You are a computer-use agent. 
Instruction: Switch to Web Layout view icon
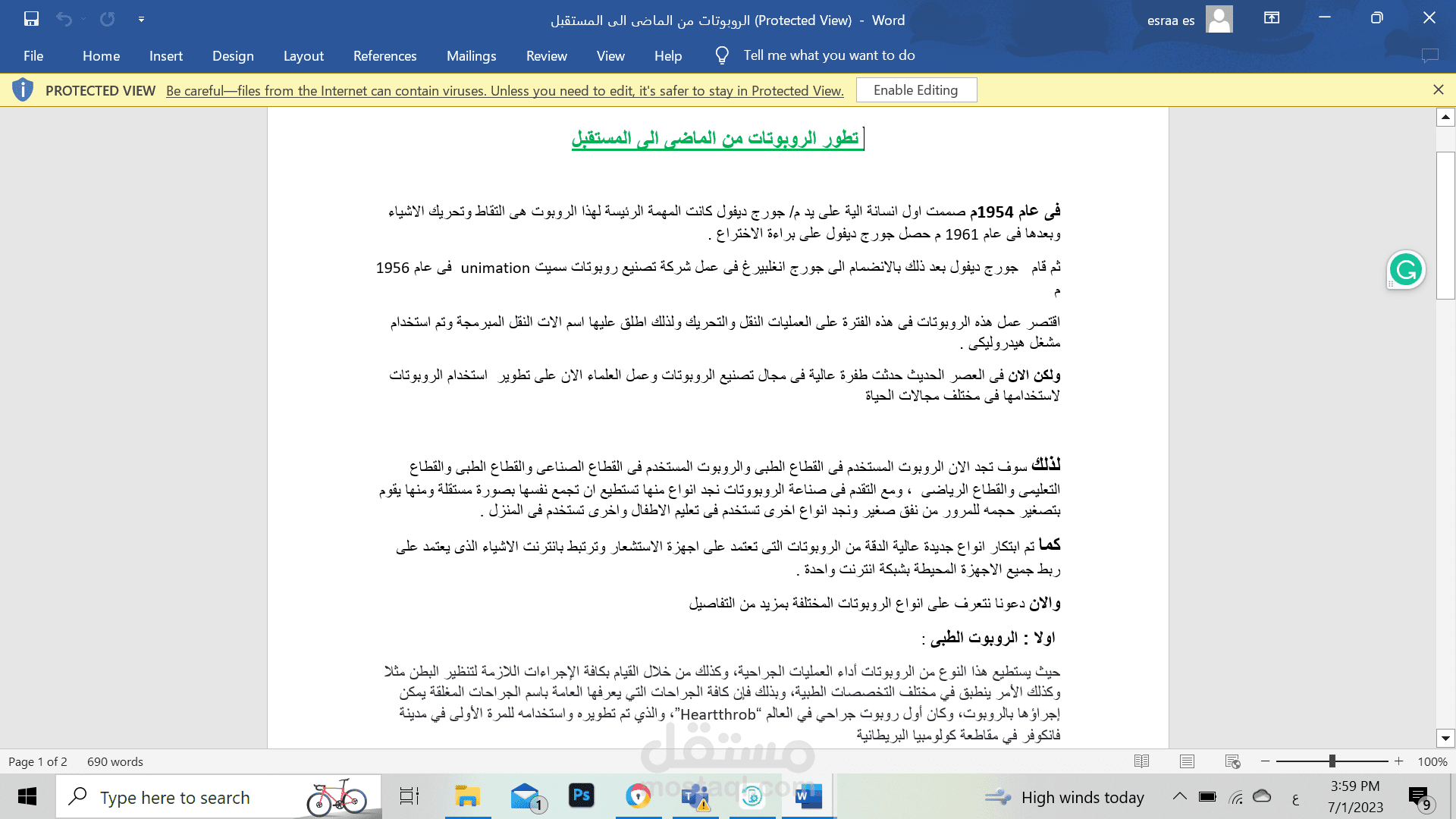(x=1232, y=761)
